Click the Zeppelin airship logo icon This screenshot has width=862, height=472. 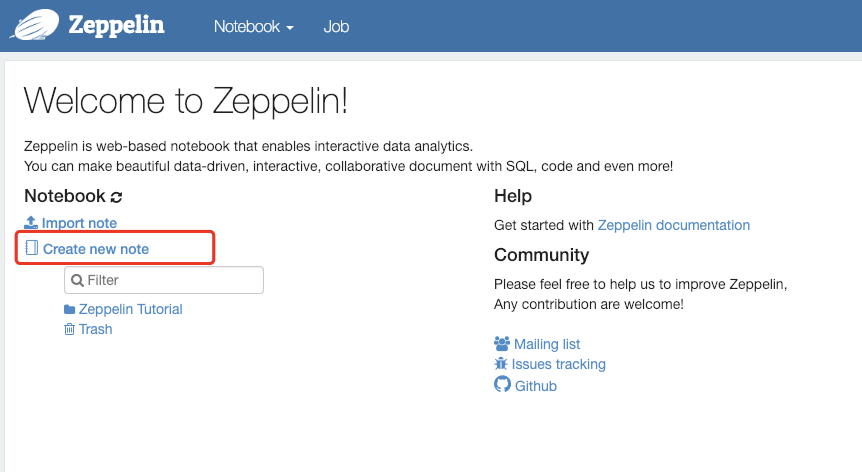(x=33, y=25)
